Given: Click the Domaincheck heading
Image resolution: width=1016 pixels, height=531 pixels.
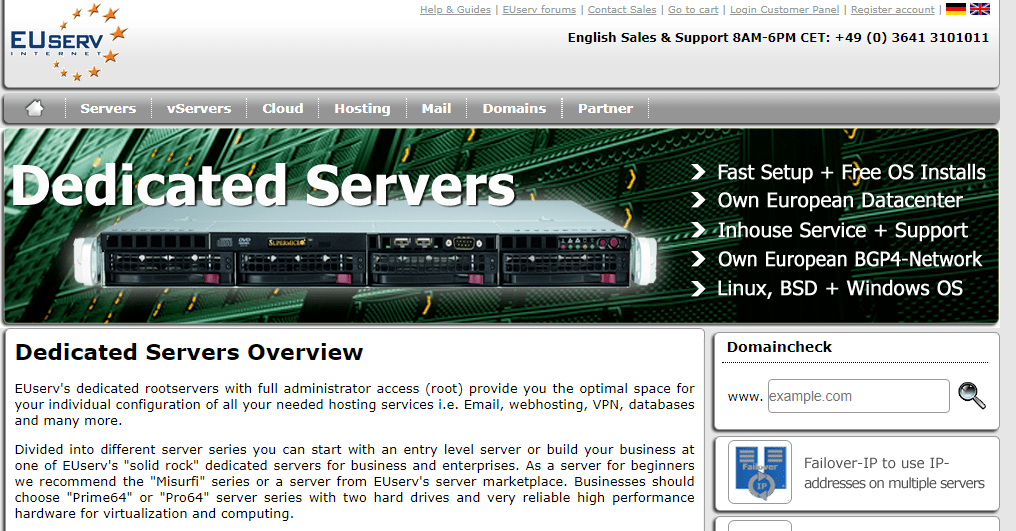Looking at the screenshot, I should click(779, 347).
